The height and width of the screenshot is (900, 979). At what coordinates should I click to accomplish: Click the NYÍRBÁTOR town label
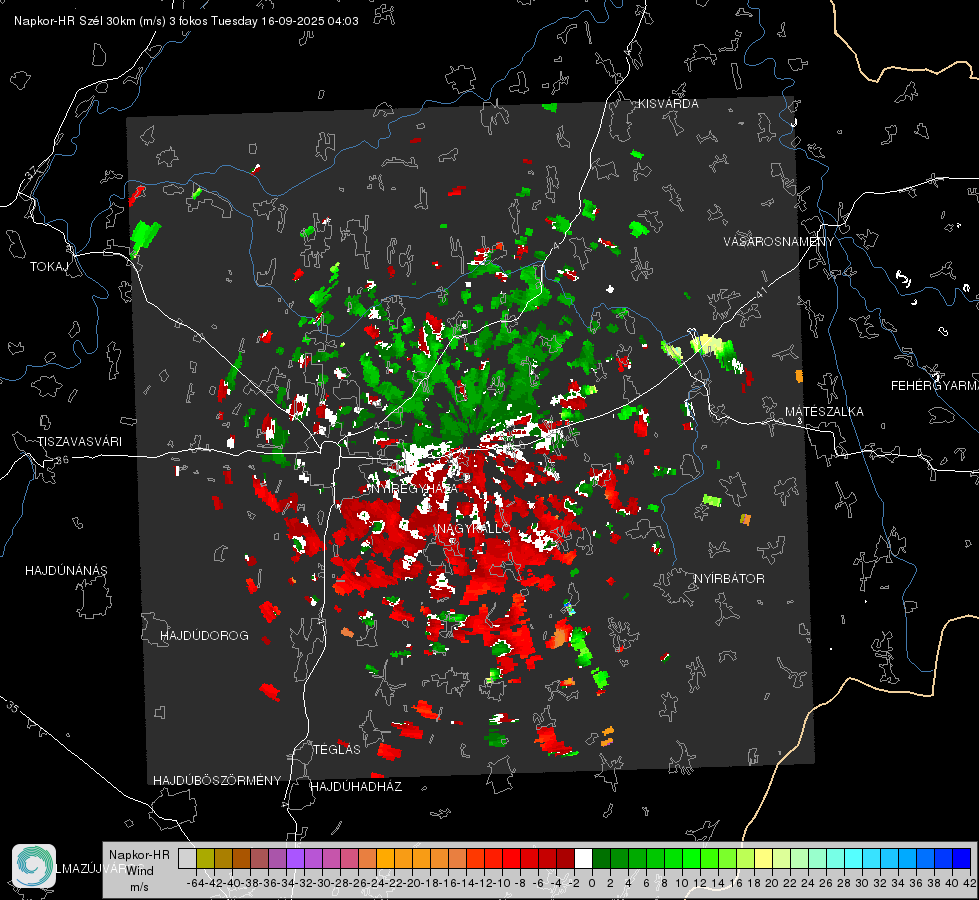[x=729, y=579]
